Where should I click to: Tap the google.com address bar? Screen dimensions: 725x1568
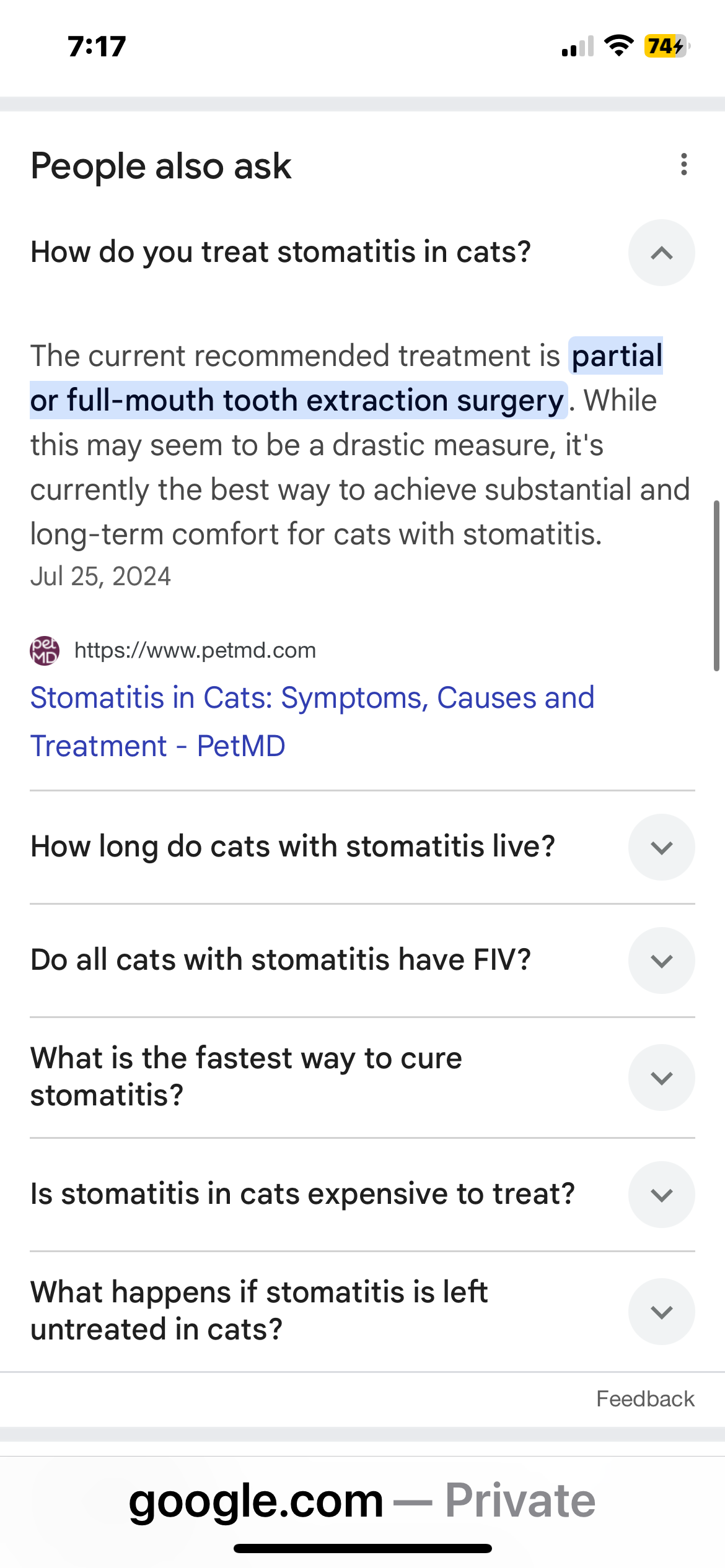click(362, 1500)
